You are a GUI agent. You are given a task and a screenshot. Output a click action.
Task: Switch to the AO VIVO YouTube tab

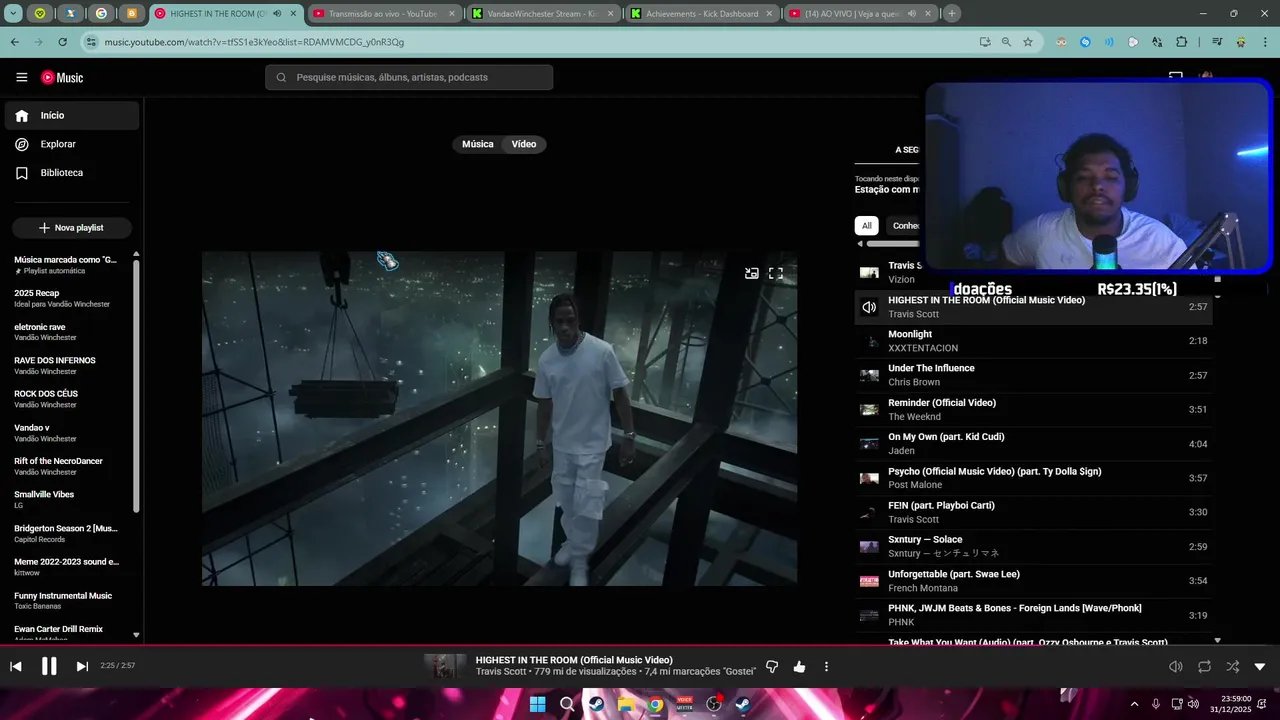point(860,14)
